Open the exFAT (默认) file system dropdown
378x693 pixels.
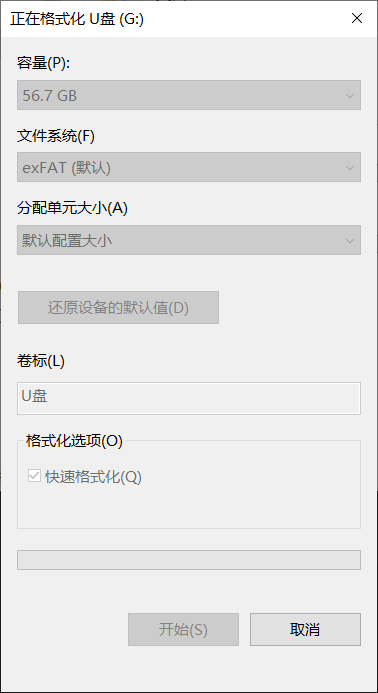(x=189, y=167)
